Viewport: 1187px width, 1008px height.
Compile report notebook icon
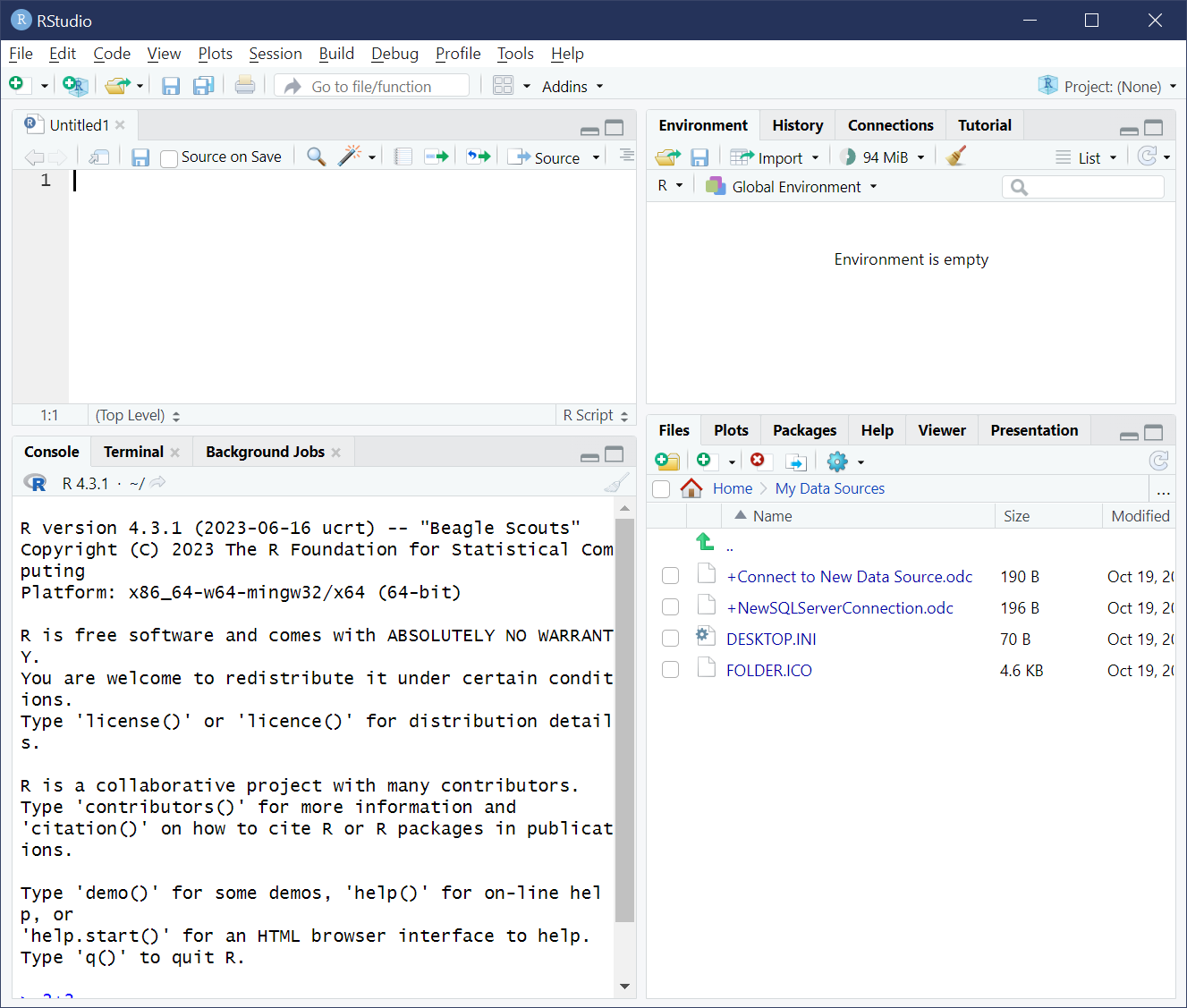403,157
